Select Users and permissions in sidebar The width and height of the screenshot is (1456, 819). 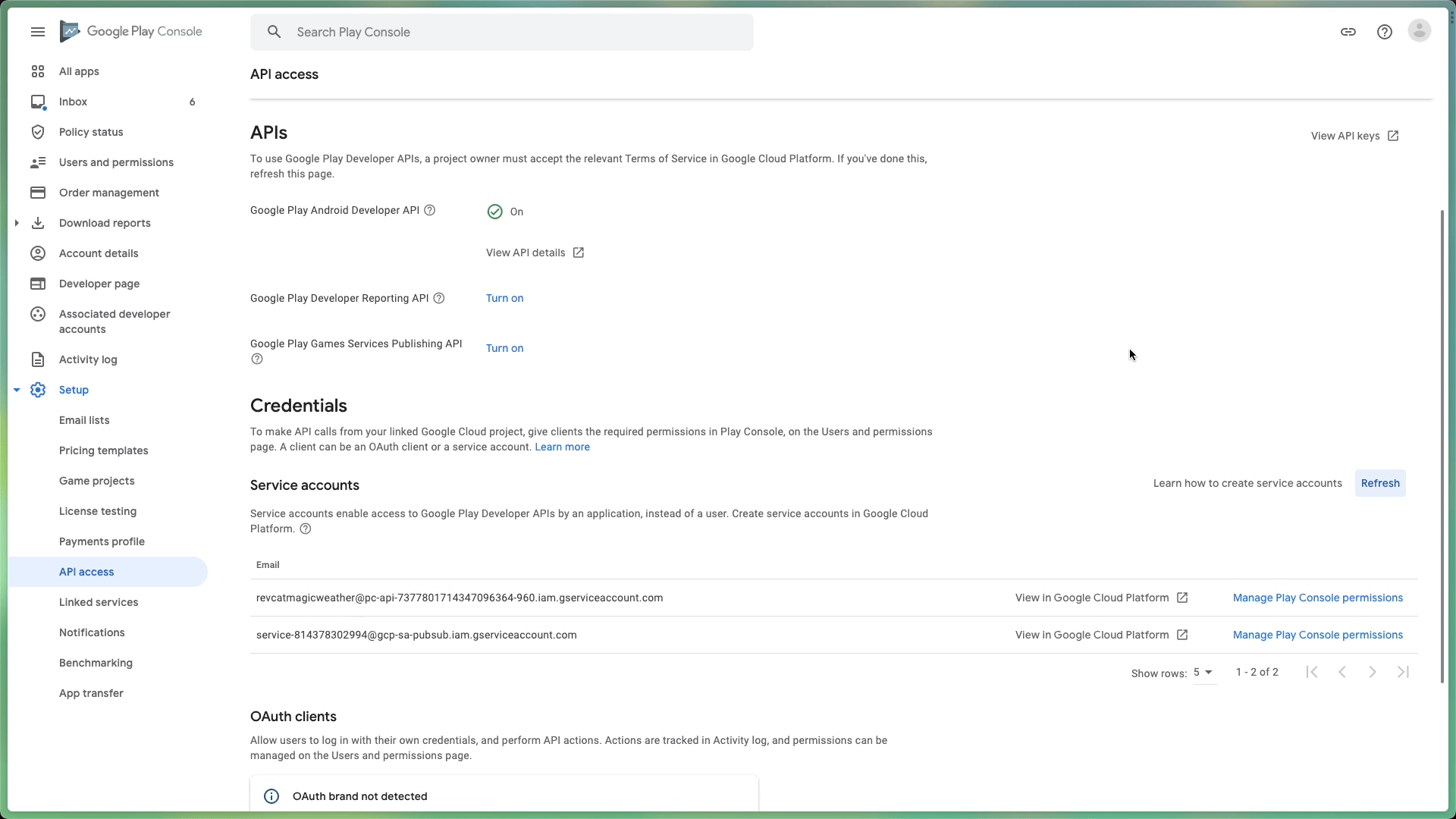pos(116,162)
